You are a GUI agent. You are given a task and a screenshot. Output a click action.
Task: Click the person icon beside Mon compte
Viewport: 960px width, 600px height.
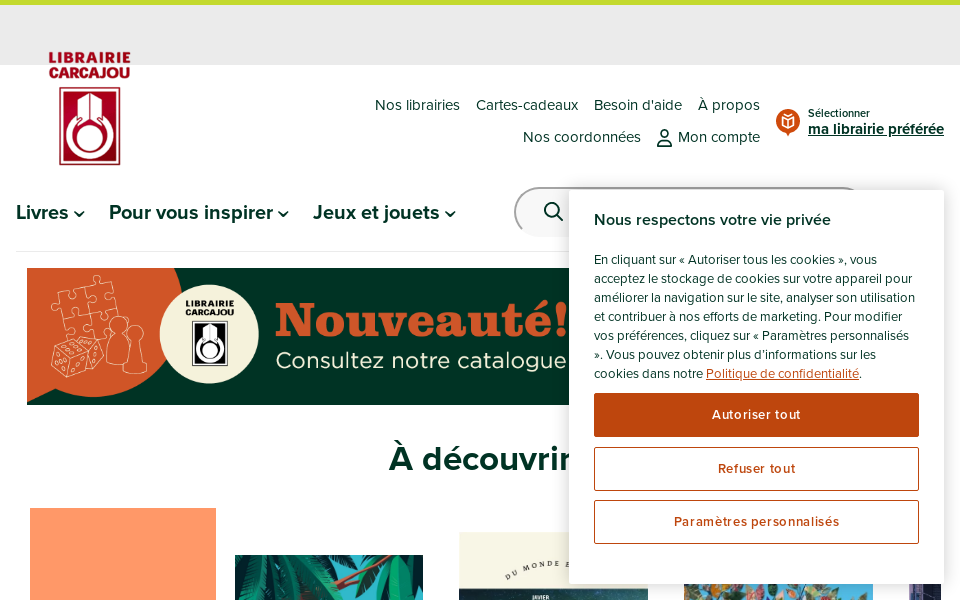click(x=664, y=138)
